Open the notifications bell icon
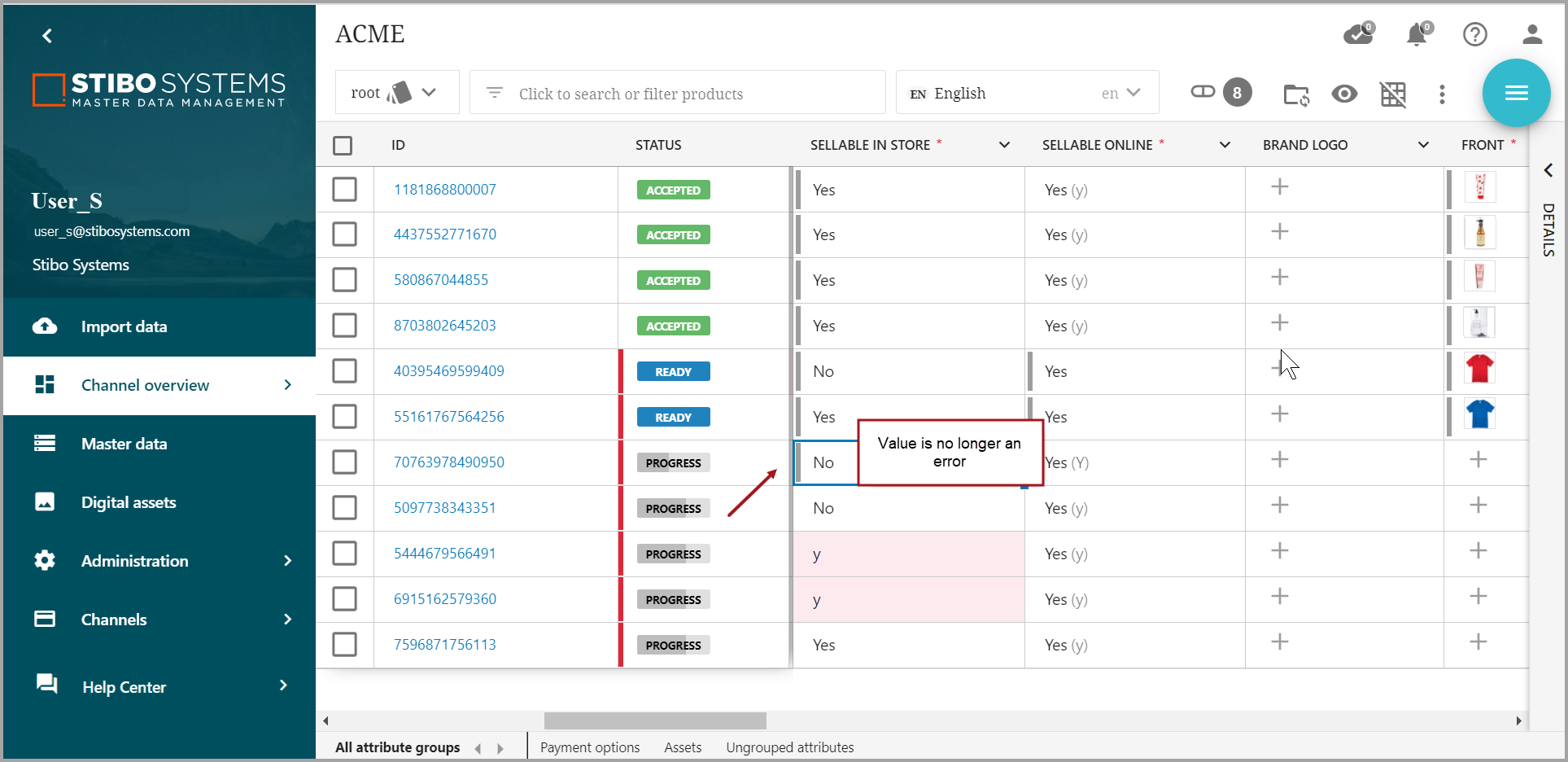This screenshot has height=762, width=1568. [1417, 34]
